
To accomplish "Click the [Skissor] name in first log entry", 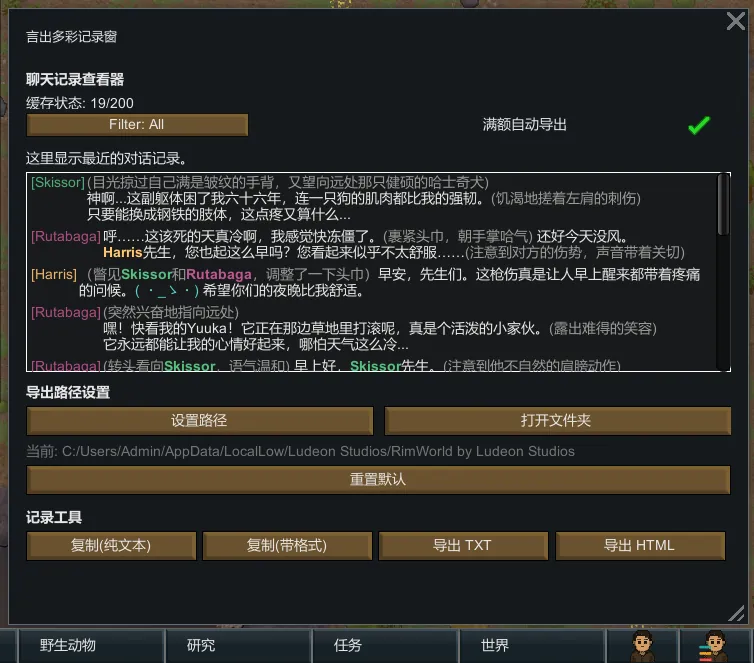I will pos(58,183).
